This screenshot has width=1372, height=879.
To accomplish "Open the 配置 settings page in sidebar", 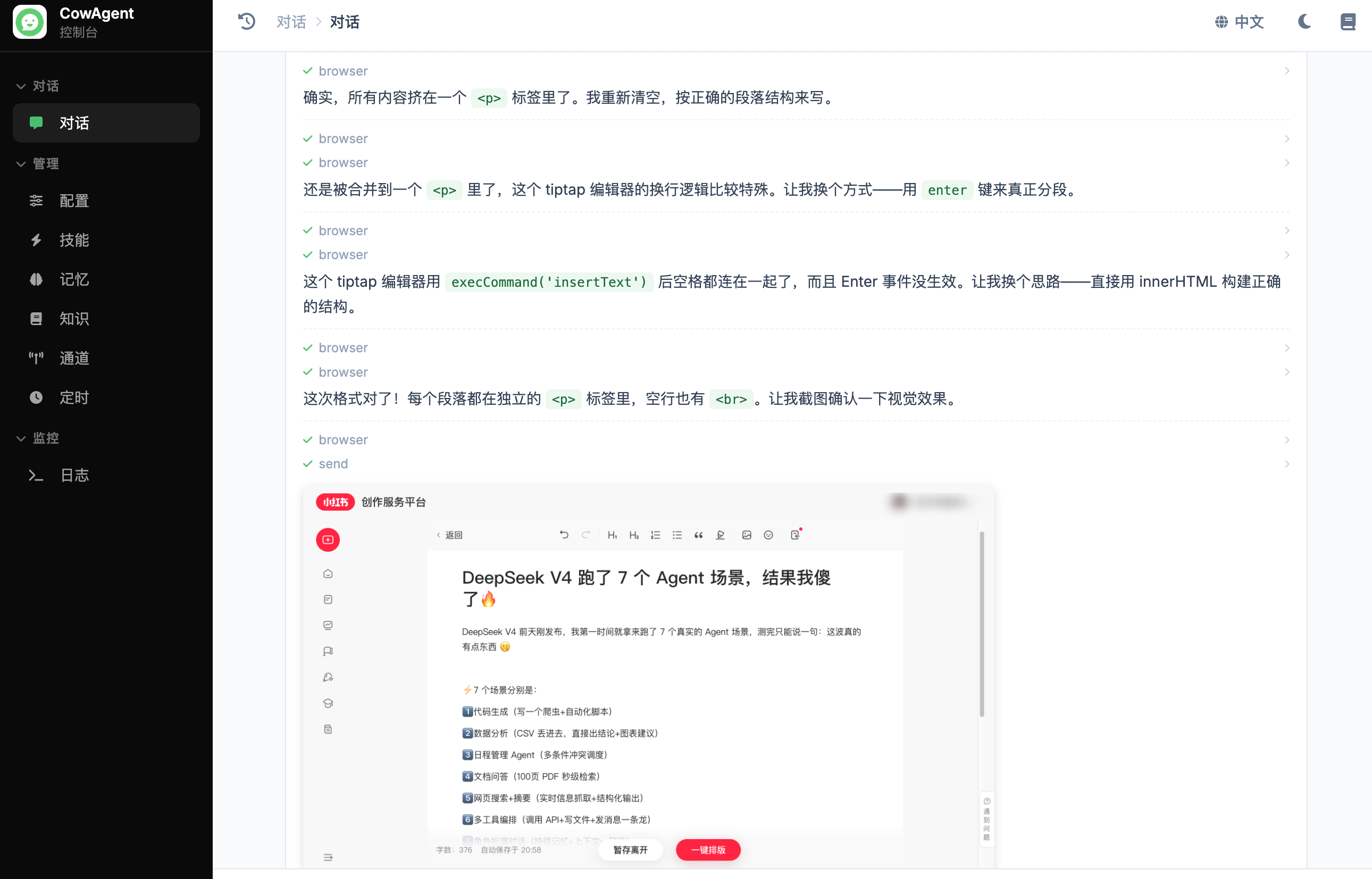I will (x=74, y=201).
